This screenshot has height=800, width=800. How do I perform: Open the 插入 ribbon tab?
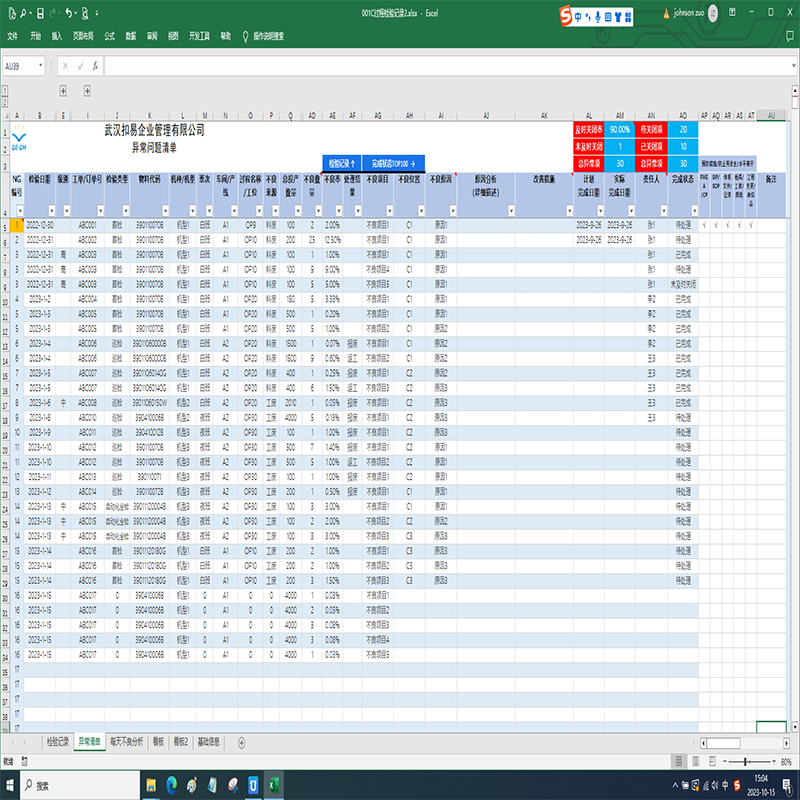point(57,36)
